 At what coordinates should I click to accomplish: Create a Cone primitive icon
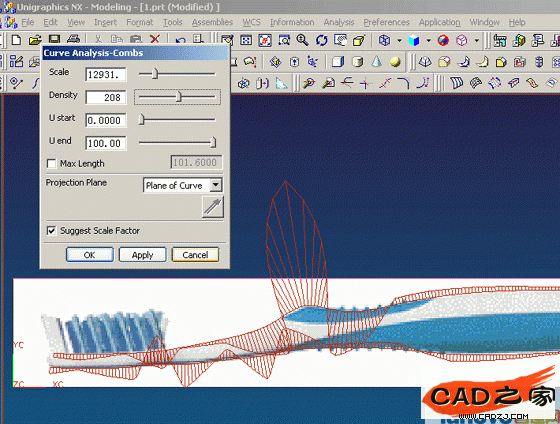(x=376, y=62)
